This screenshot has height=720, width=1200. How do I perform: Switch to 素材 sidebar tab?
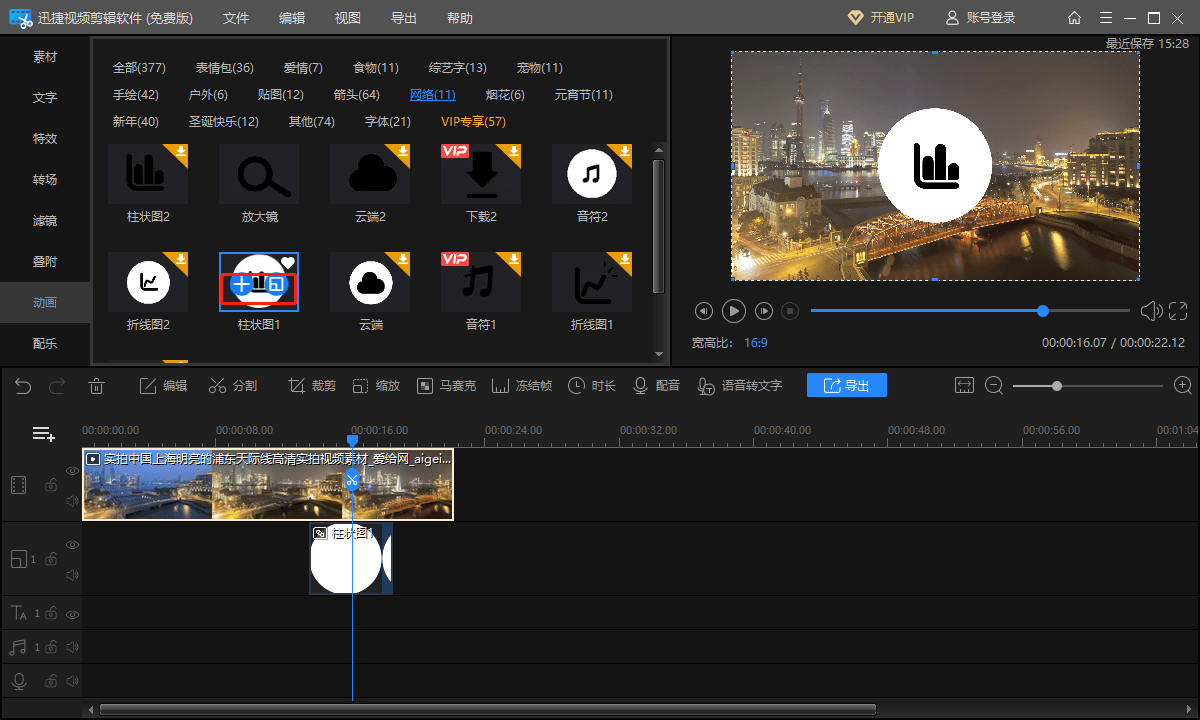tap(45, 57)
